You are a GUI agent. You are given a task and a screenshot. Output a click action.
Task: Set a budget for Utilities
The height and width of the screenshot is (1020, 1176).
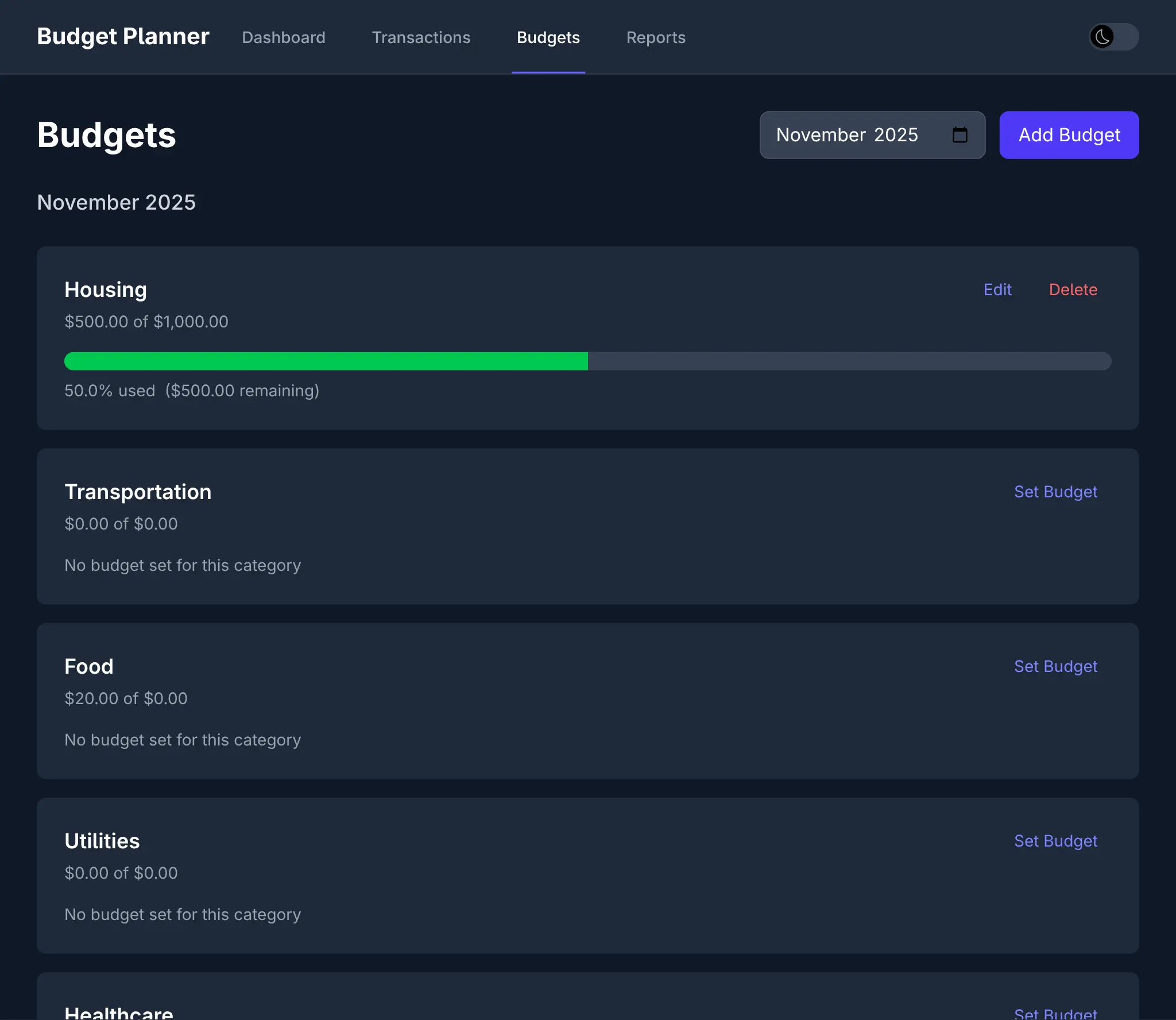click(1055, 841)
